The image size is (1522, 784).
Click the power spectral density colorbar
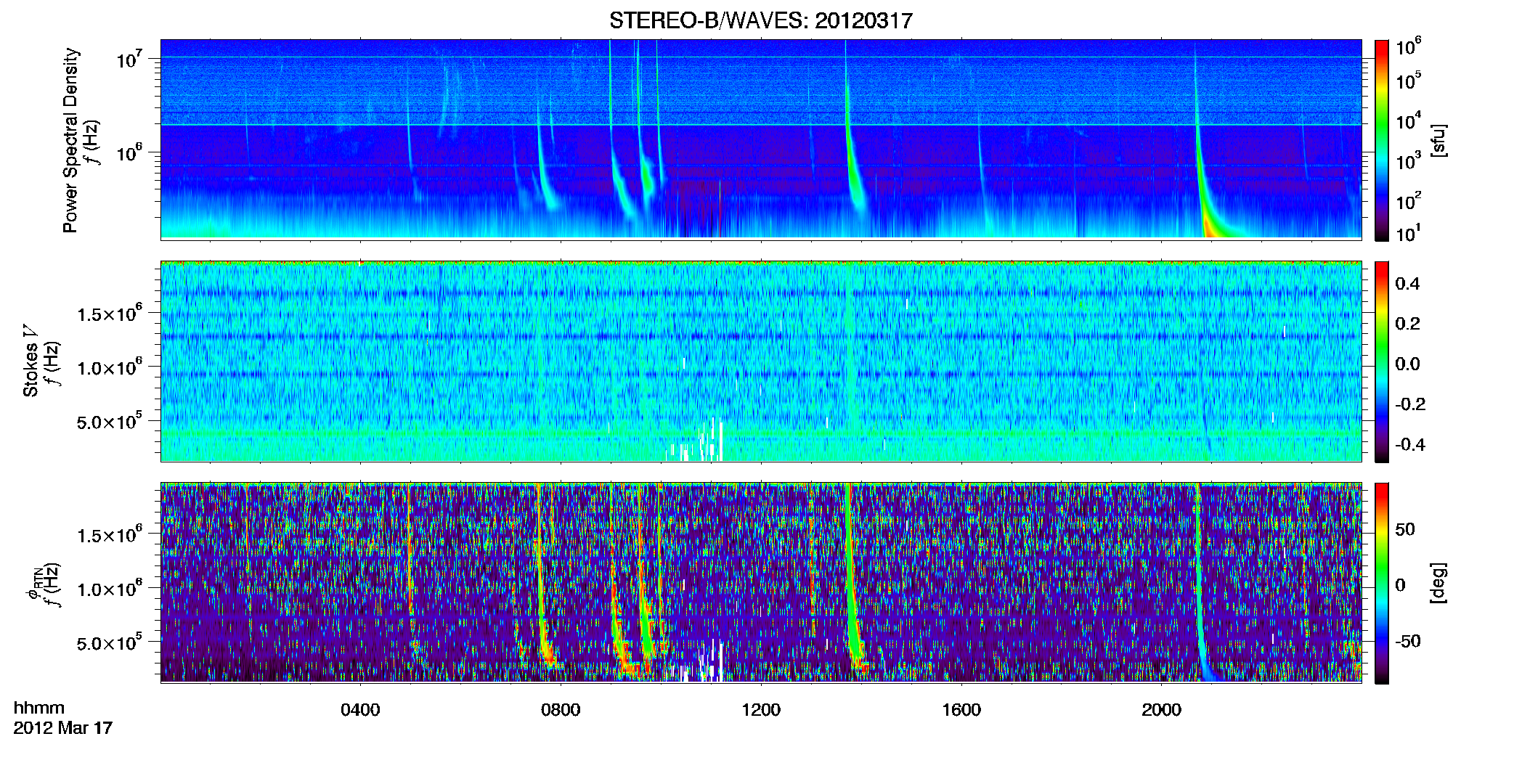coord(1382,140)
